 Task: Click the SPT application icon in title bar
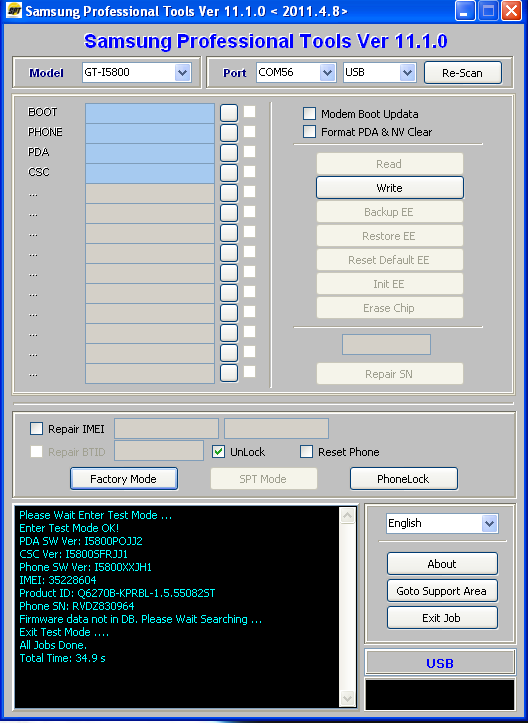point(15,10)
